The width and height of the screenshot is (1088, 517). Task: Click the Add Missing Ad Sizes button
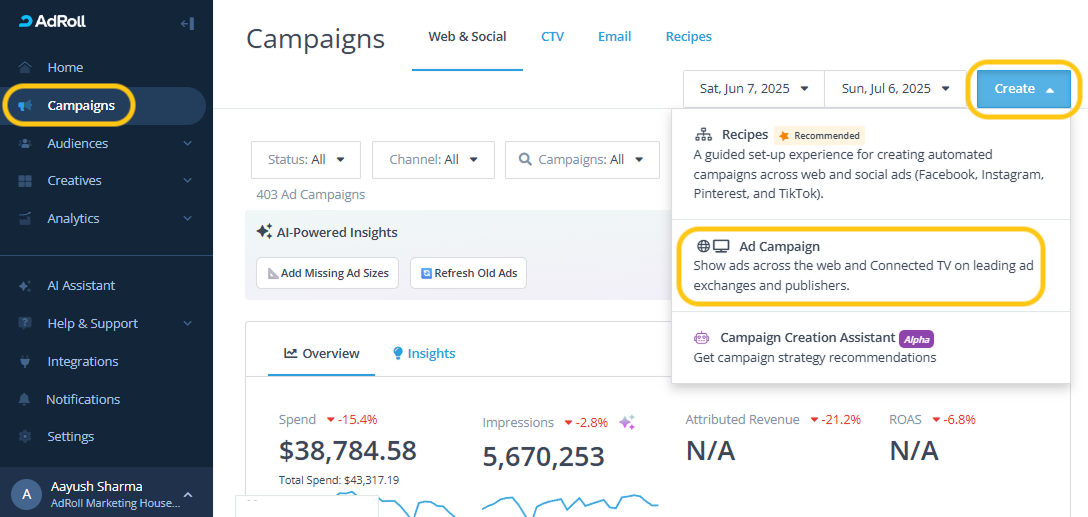point(328,273)
